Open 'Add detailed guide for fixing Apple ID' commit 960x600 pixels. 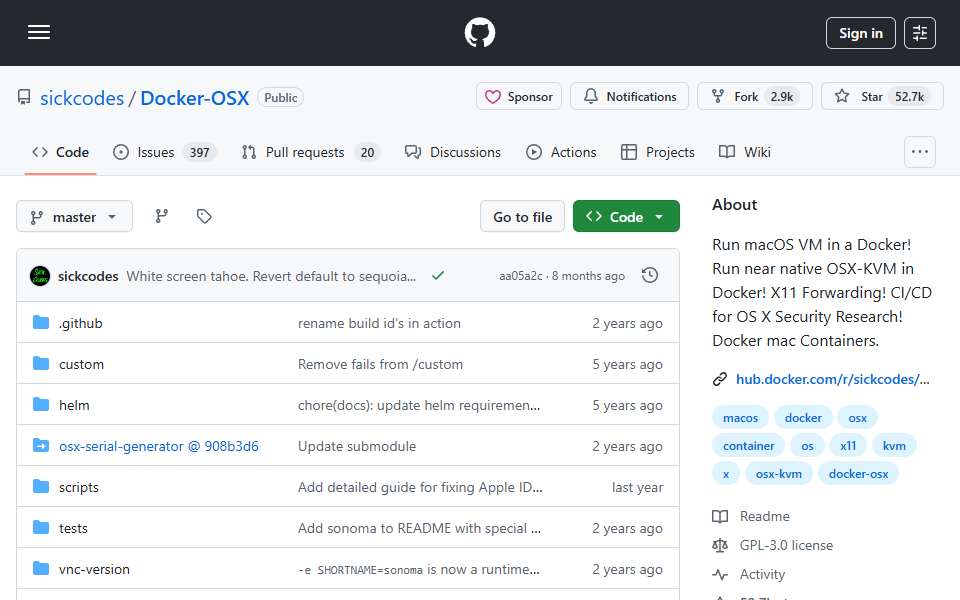(x=420, y=487)
